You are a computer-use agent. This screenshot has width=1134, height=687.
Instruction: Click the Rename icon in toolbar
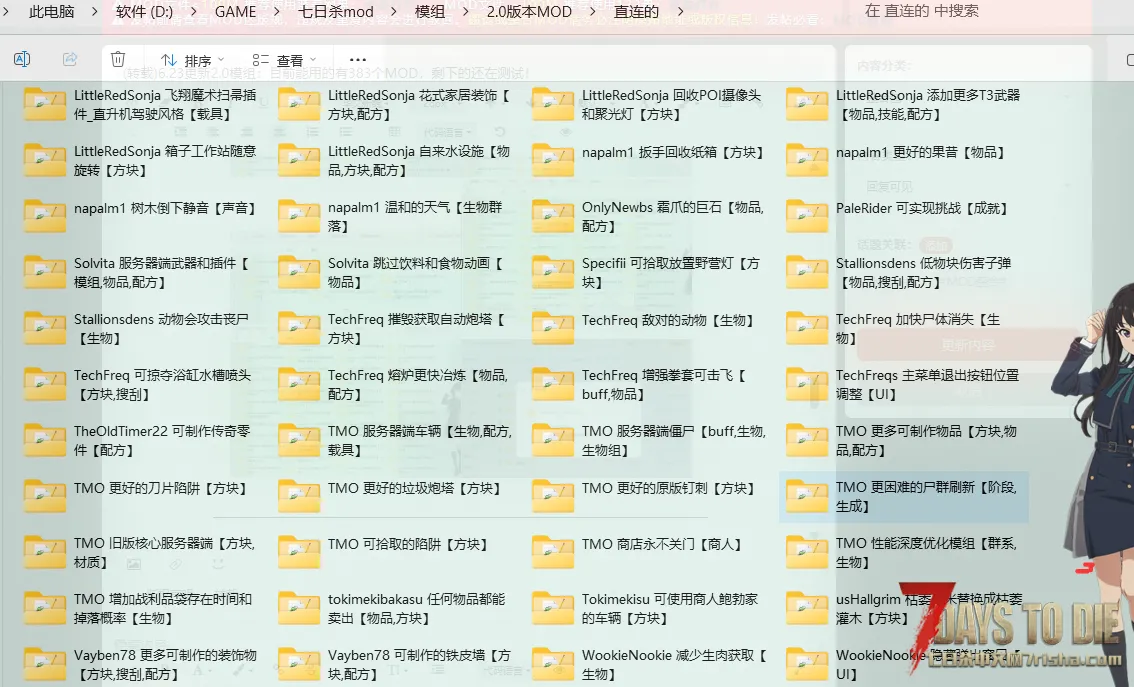tap(22, 59)
